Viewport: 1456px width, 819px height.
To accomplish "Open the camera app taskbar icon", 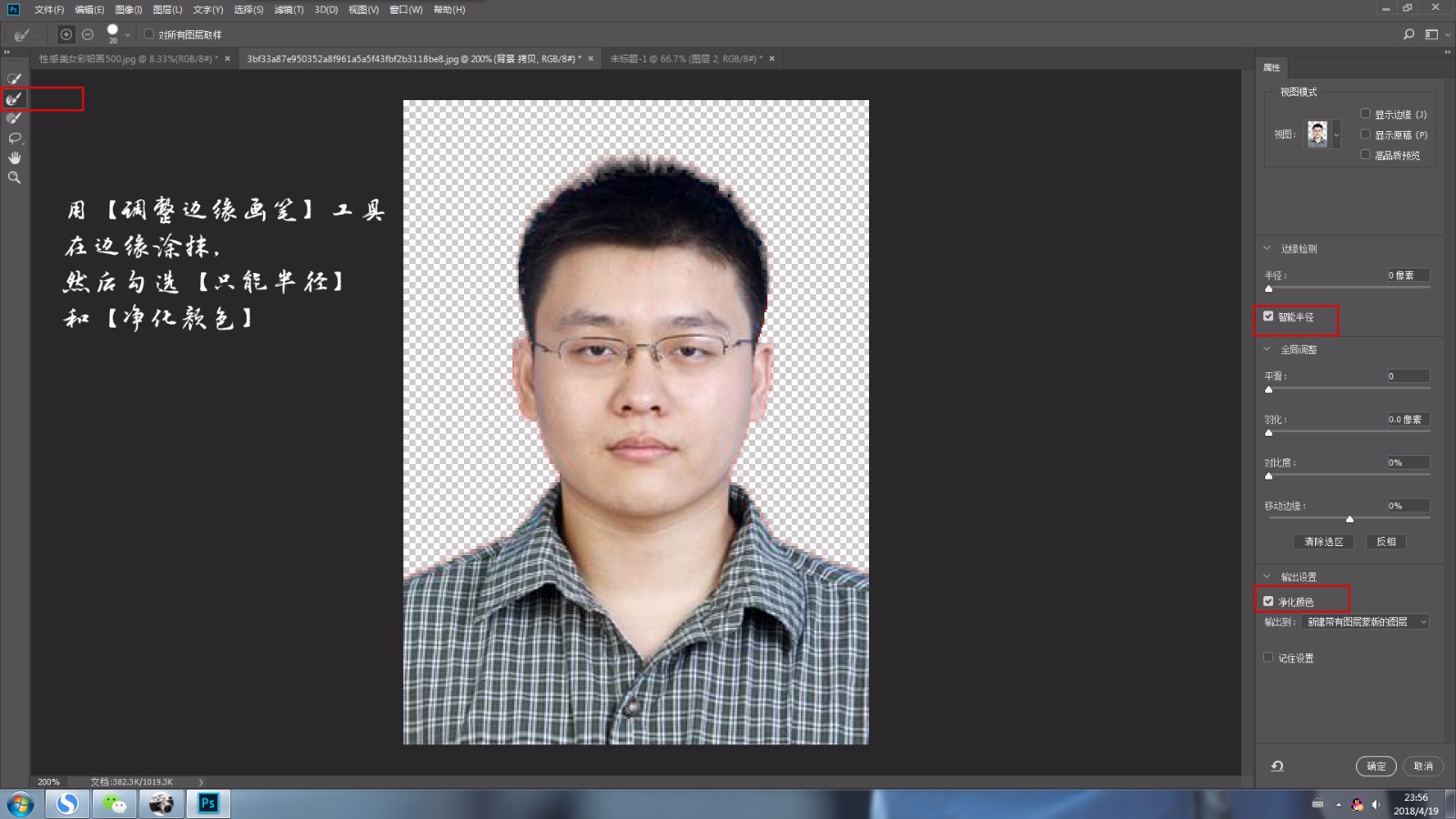I will 161,804.
